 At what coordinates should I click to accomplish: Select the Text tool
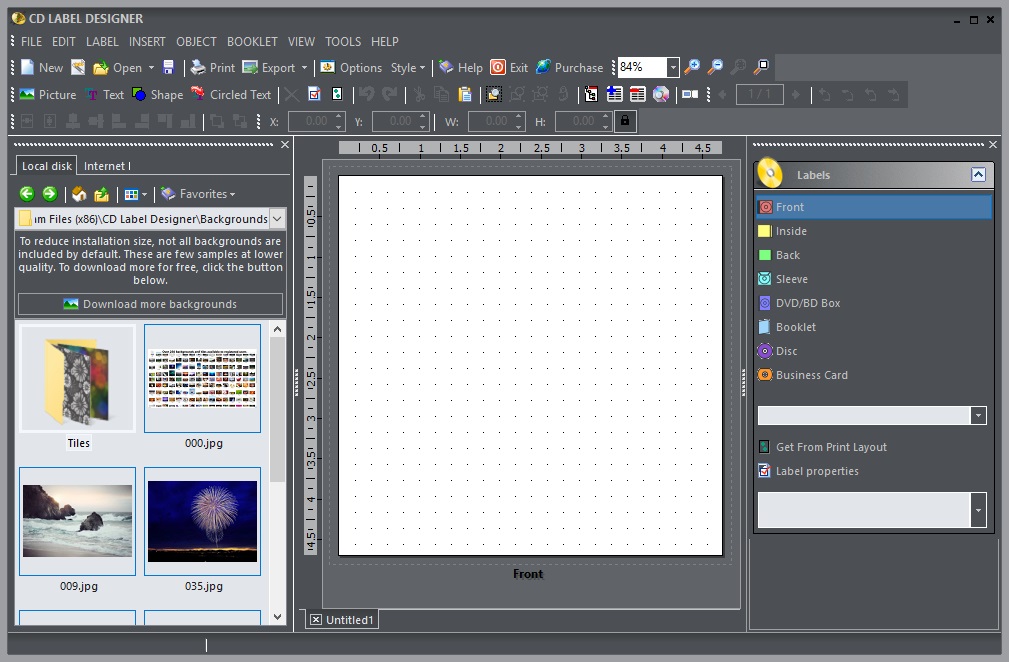coord(105,94)
